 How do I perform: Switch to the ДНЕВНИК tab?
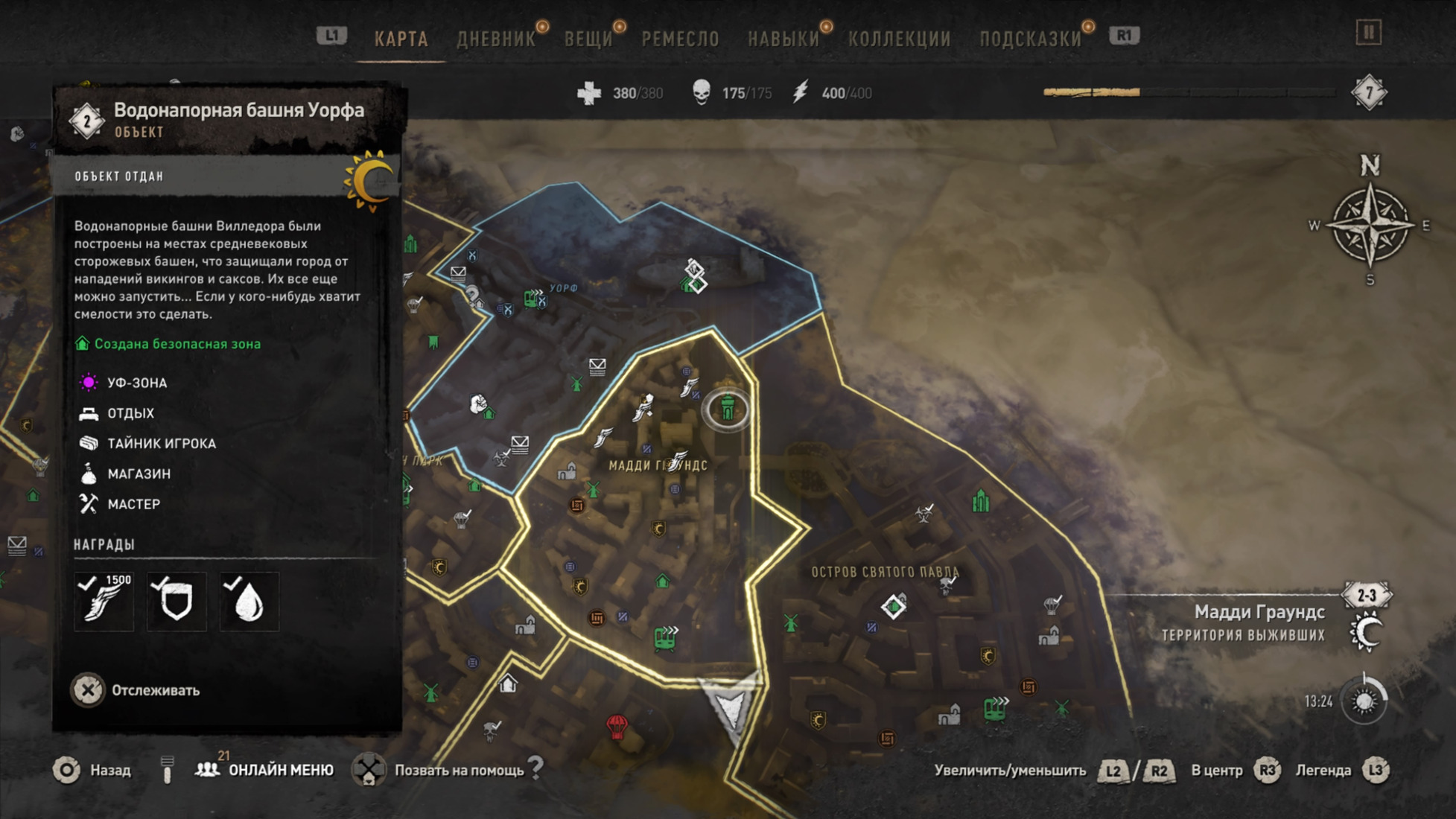click(496, 39)
